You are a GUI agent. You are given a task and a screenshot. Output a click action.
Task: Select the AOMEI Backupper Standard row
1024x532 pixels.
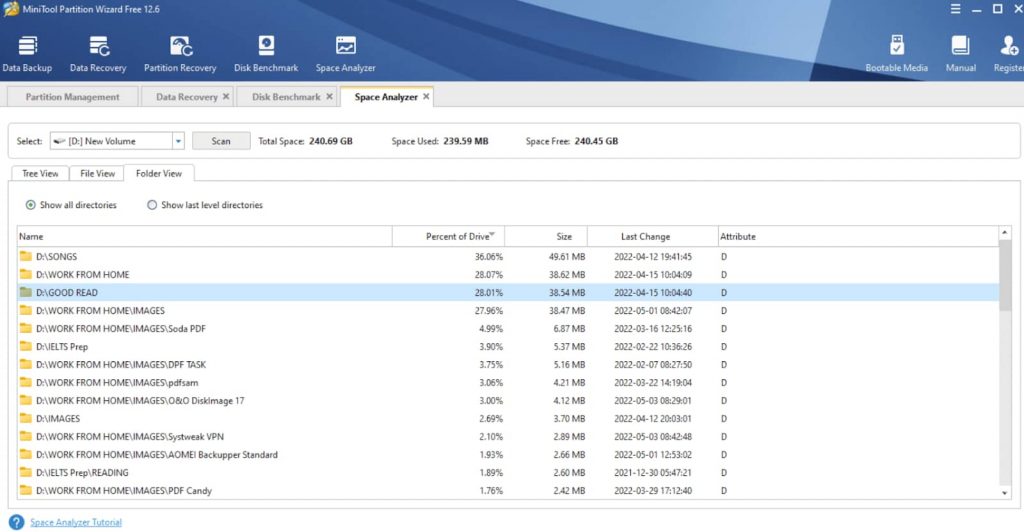(508, 454)
